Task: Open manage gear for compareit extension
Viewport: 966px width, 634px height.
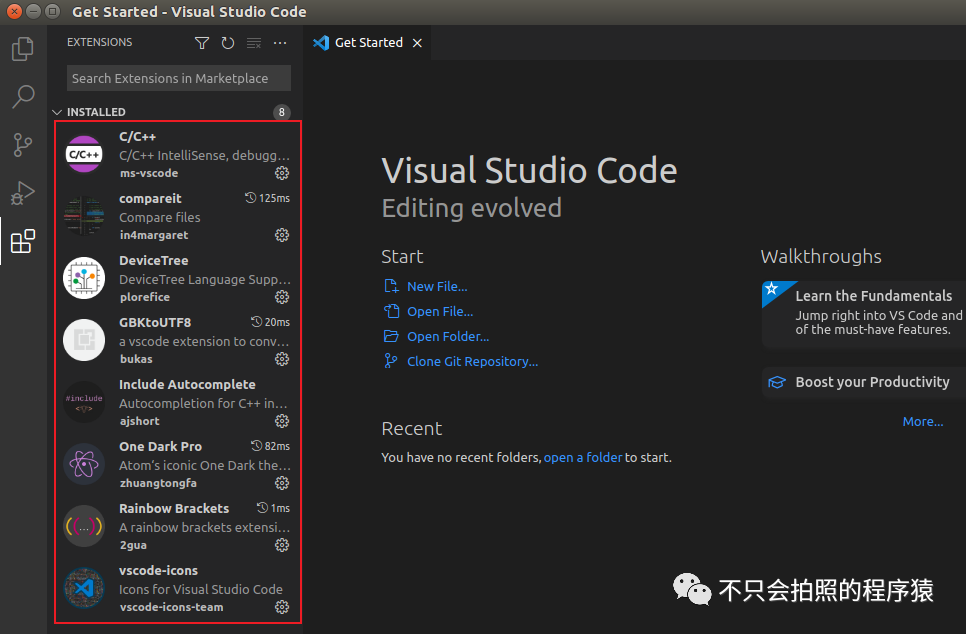Action: (x=282, y=235)
